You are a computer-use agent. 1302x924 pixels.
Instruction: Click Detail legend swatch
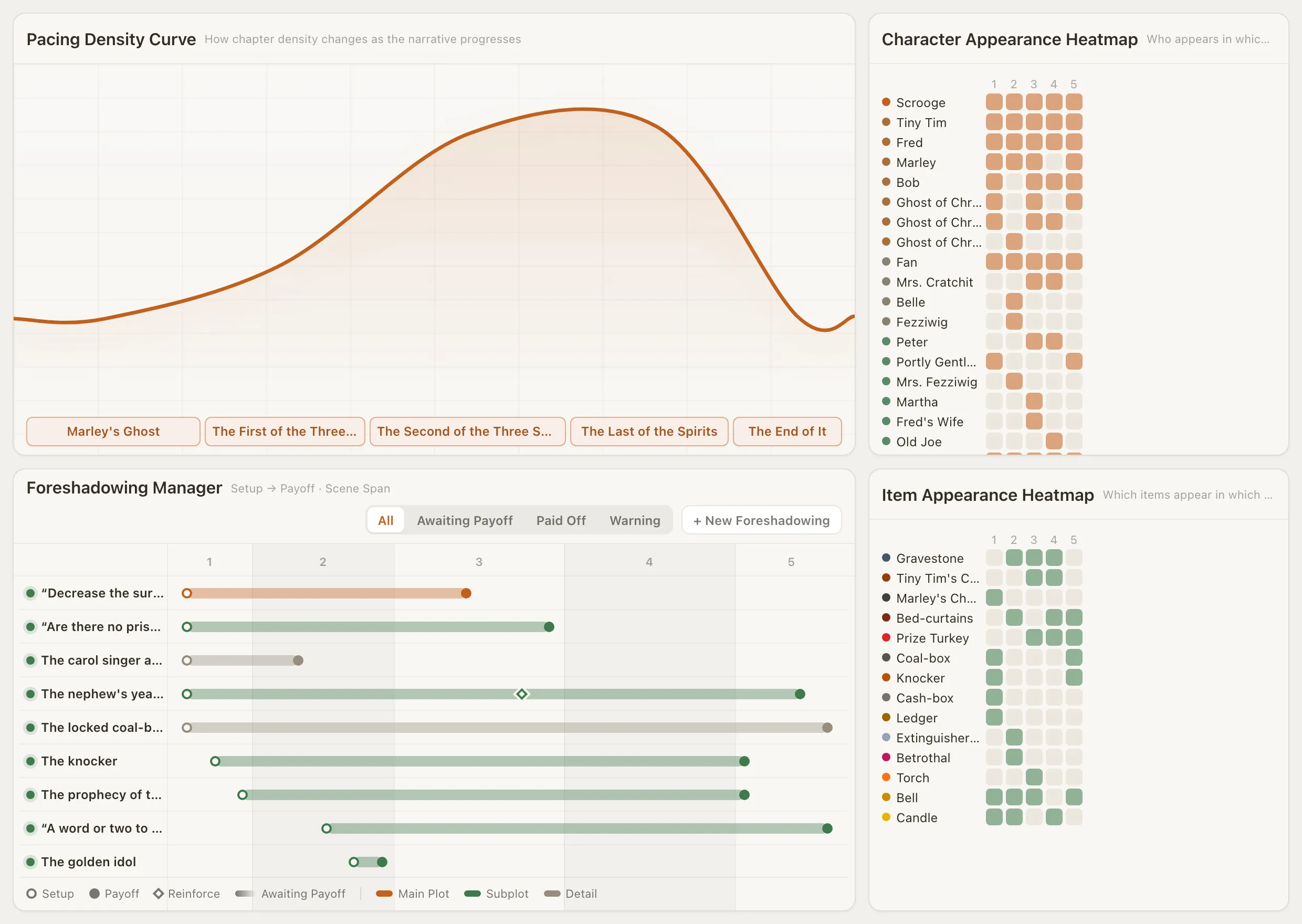(552, 894)
